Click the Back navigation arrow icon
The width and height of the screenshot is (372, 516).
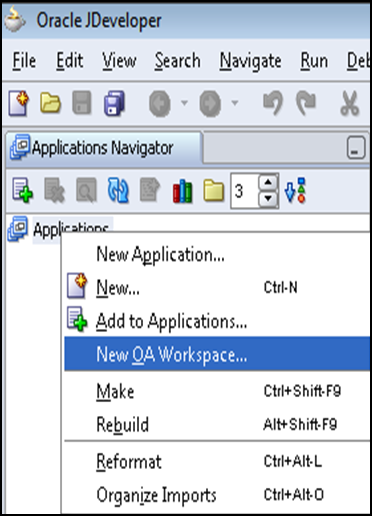(x=160, y=104)
